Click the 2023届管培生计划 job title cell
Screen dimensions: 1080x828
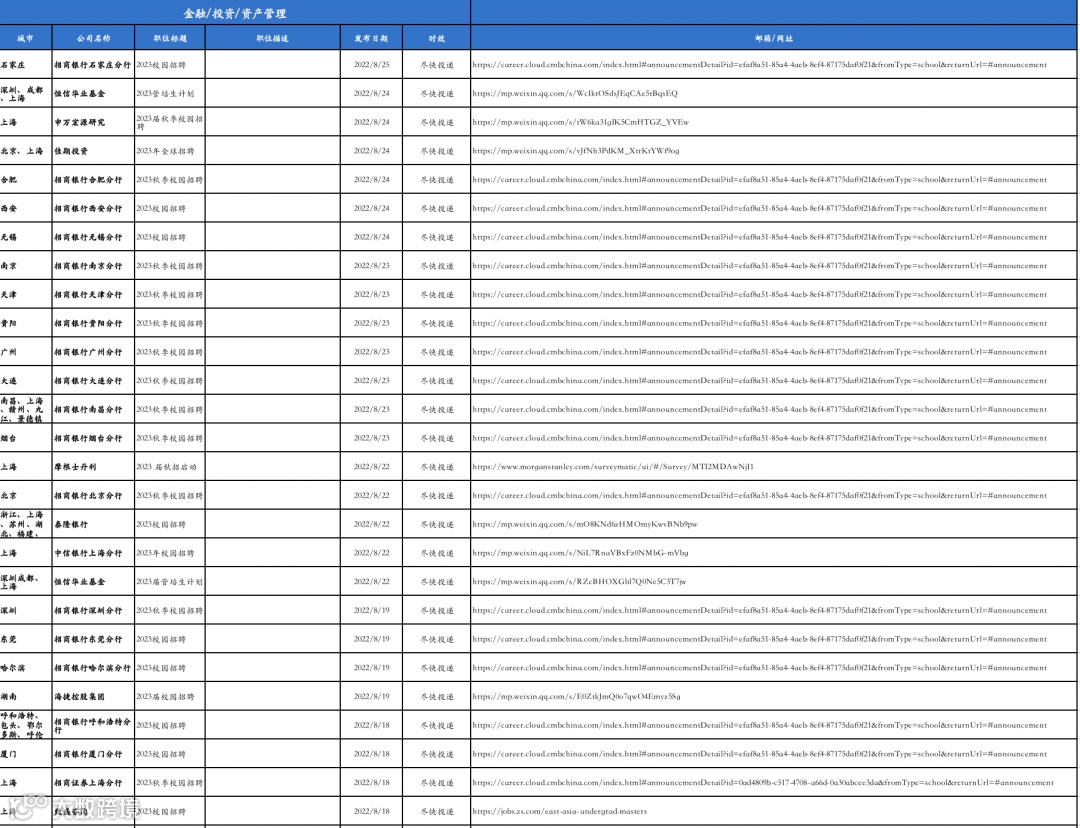170,582
